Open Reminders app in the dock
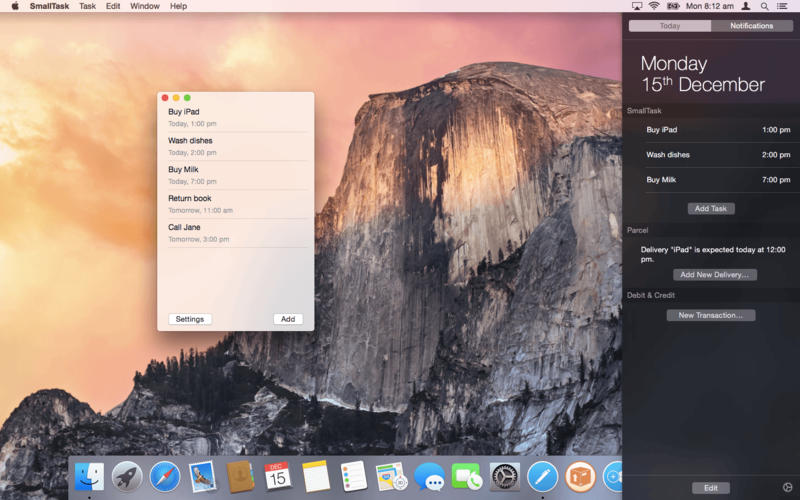The height and width of the screenshot is (500, 800). tap(353, 476)
